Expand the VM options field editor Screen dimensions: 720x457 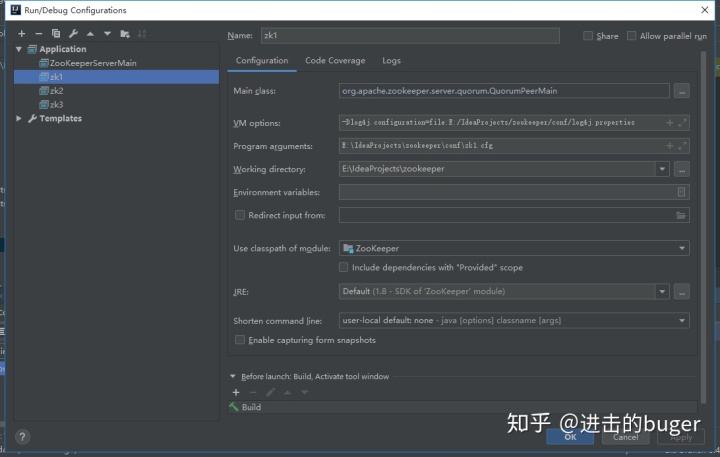(x=682, y=123)
